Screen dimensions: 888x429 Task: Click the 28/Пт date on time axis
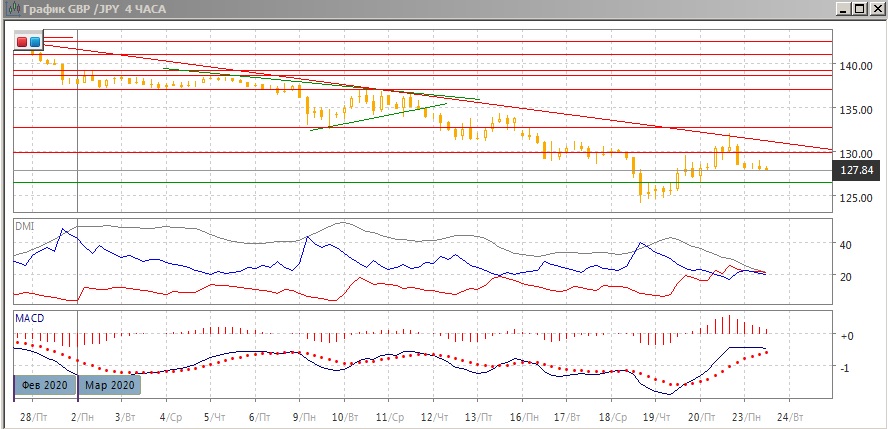point(31,414)
